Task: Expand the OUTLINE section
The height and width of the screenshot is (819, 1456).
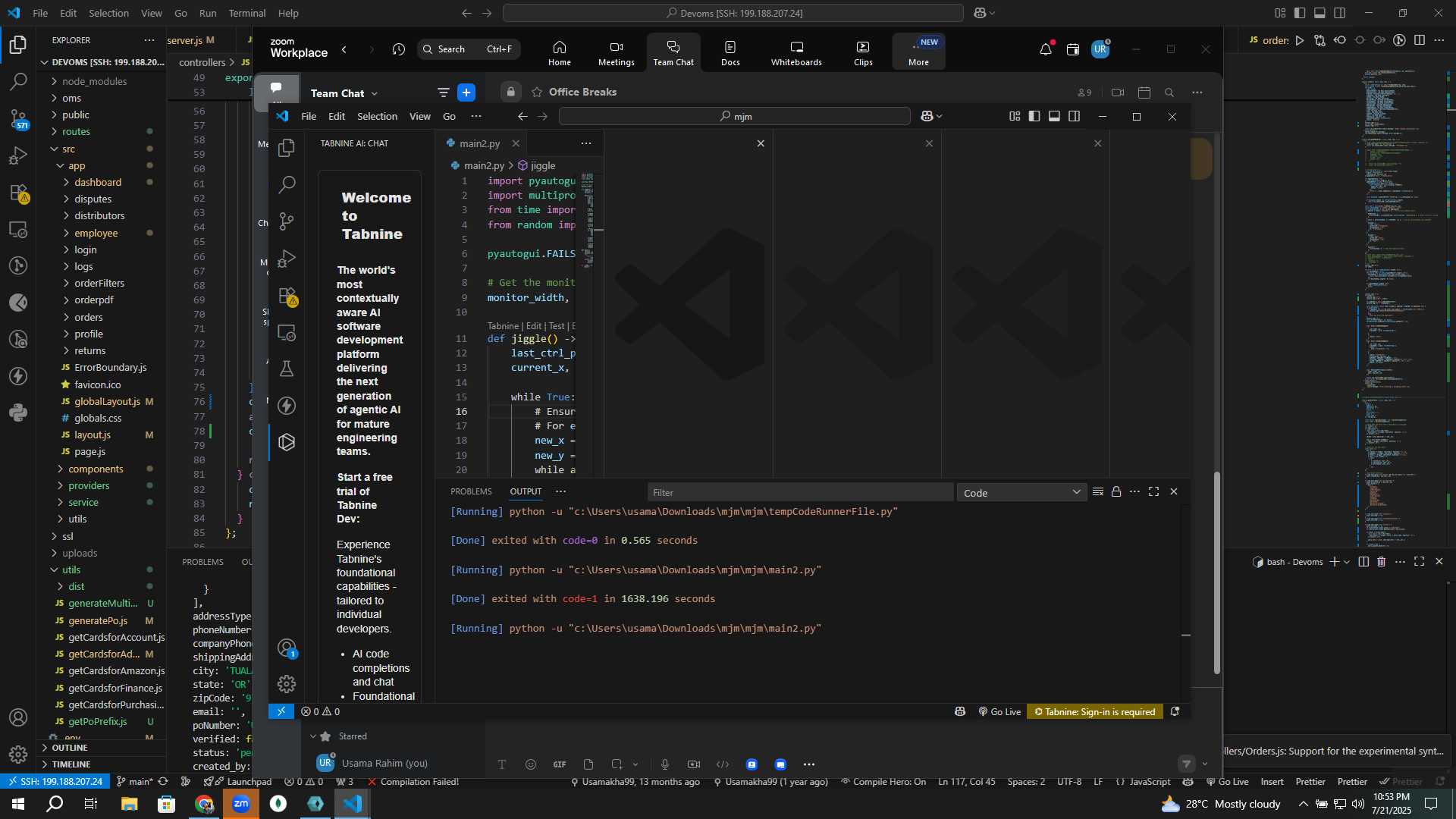Action: pos(69,748)
